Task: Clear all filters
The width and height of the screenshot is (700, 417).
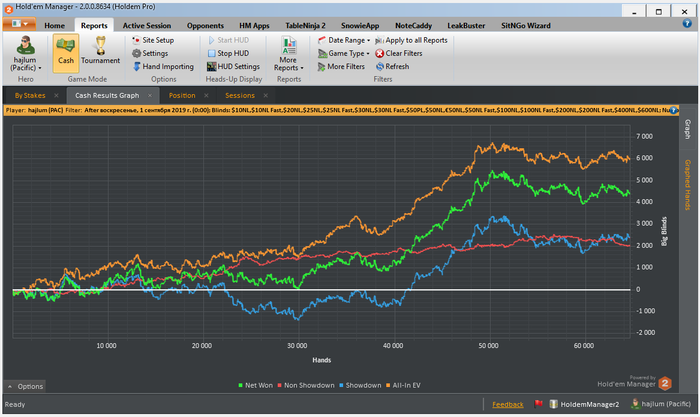Action: (x=407, y=53)
